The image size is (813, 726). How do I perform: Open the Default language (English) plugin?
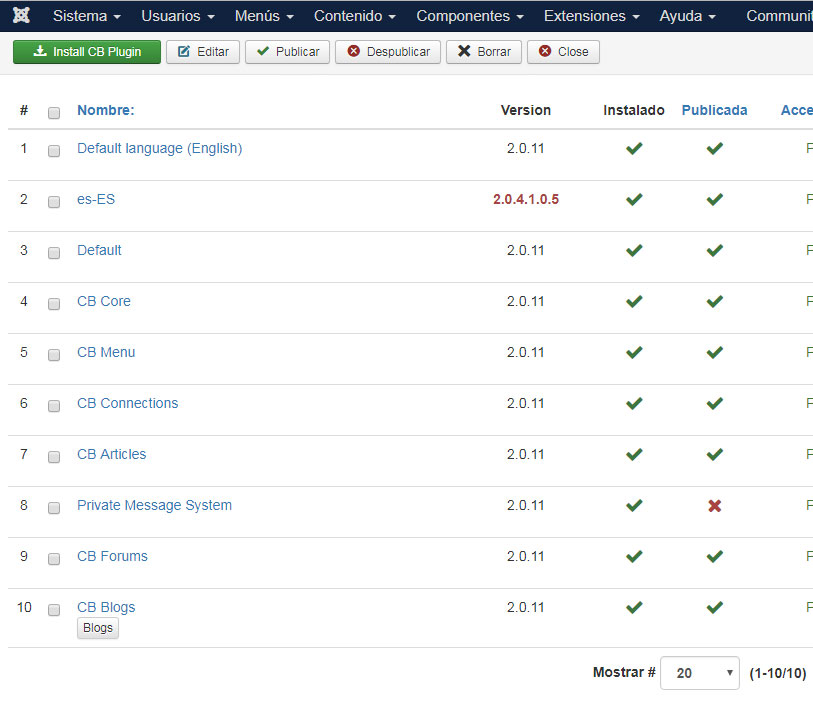160,148
